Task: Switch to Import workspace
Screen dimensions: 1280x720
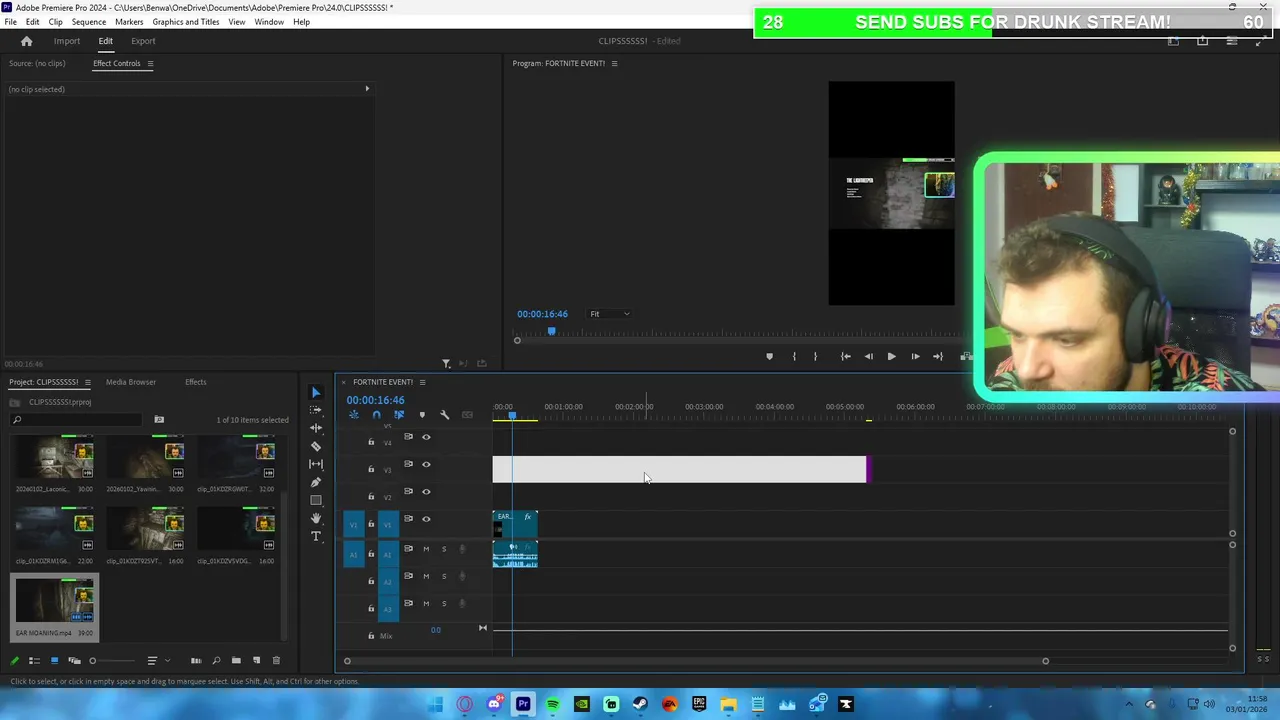Action: click(67, 41)
